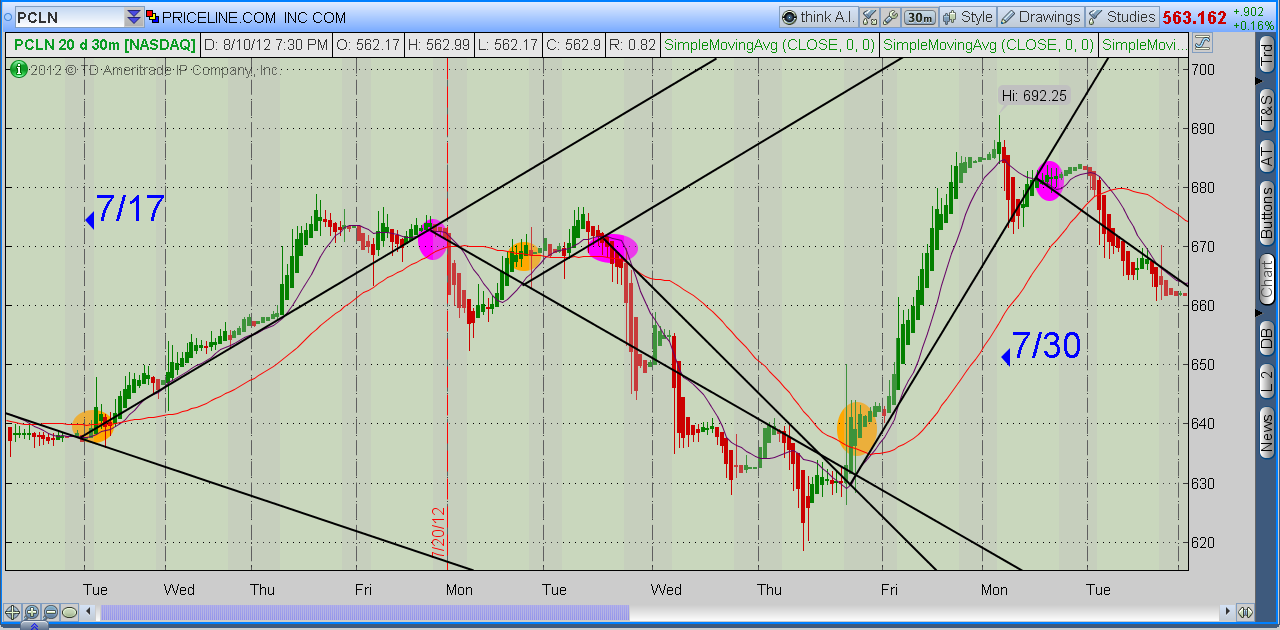The height and width of the screenshot is (630, 1280).
Task: Click the 7/30 chart annotation
Action: tap(1047, 345)
